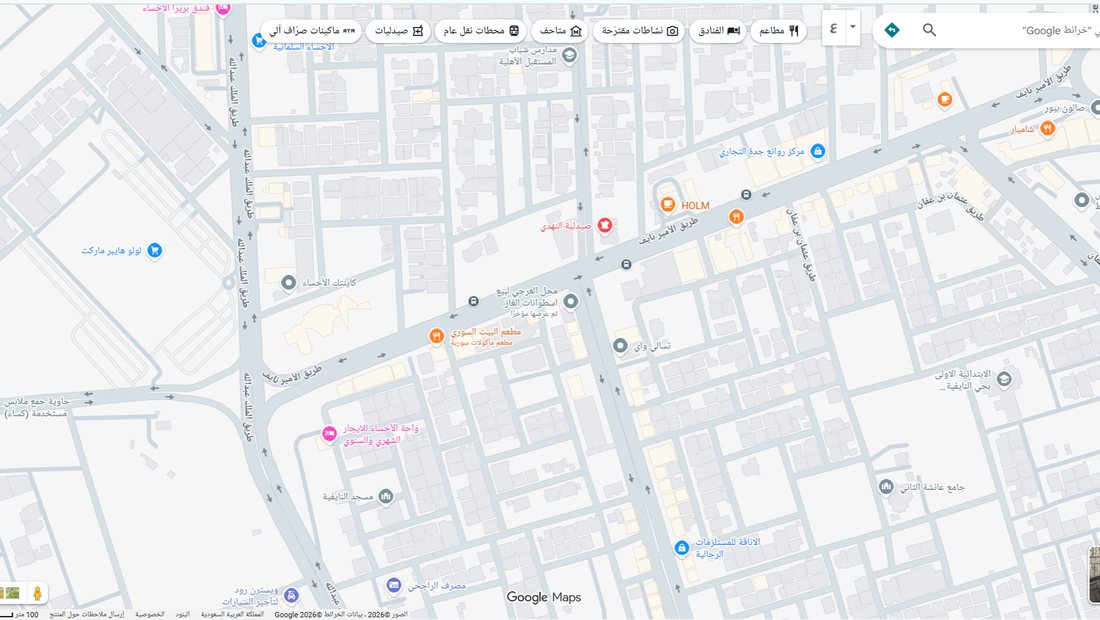Click the magnifying glass search icon
This screenshot has height=620, width=1100.
tap(929, 30)
